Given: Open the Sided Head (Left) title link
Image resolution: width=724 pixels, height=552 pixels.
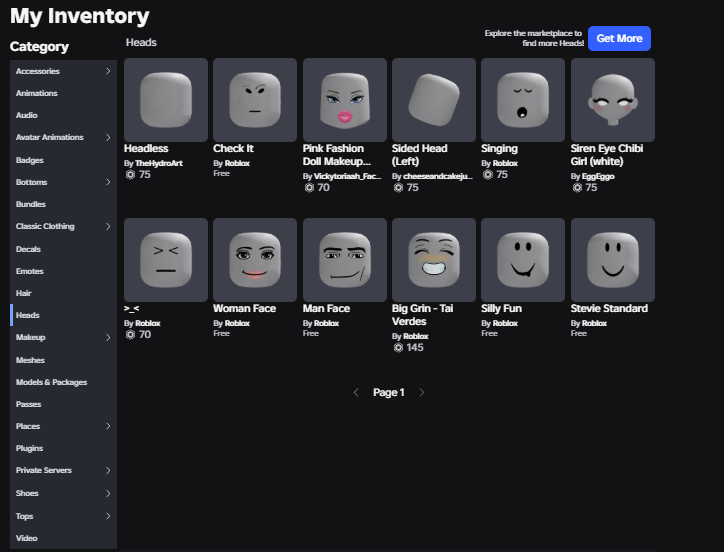Looking at the screenshot, I should pos(419,155).
